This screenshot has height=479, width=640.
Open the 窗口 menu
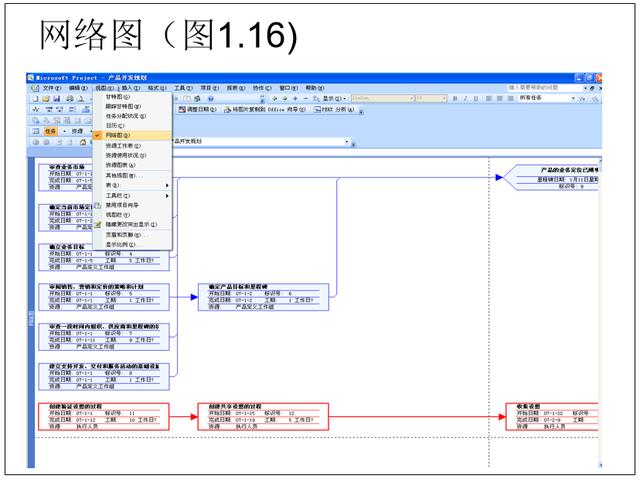point(288,88)
